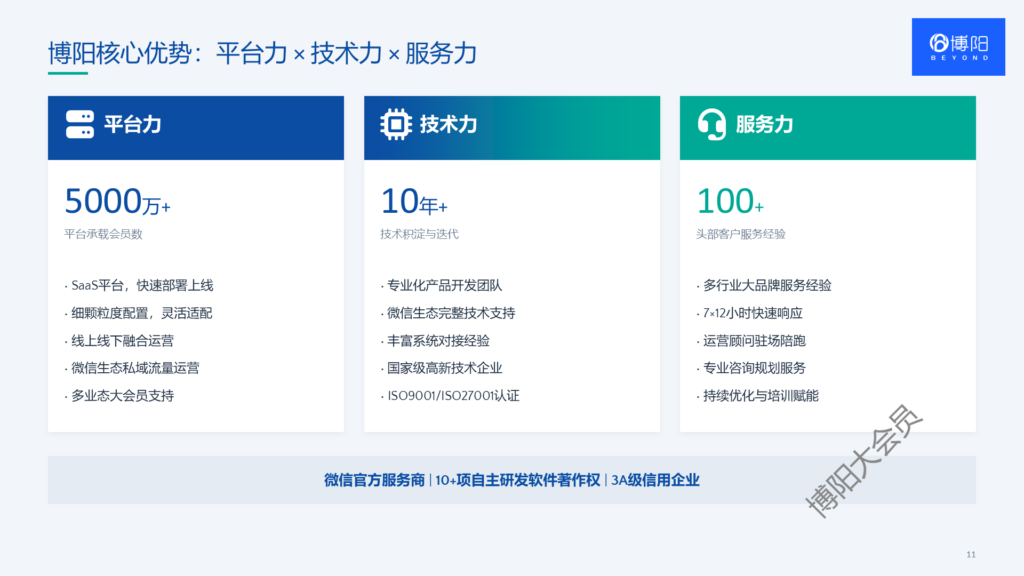Click the 10年+ figure

point(414,201)
